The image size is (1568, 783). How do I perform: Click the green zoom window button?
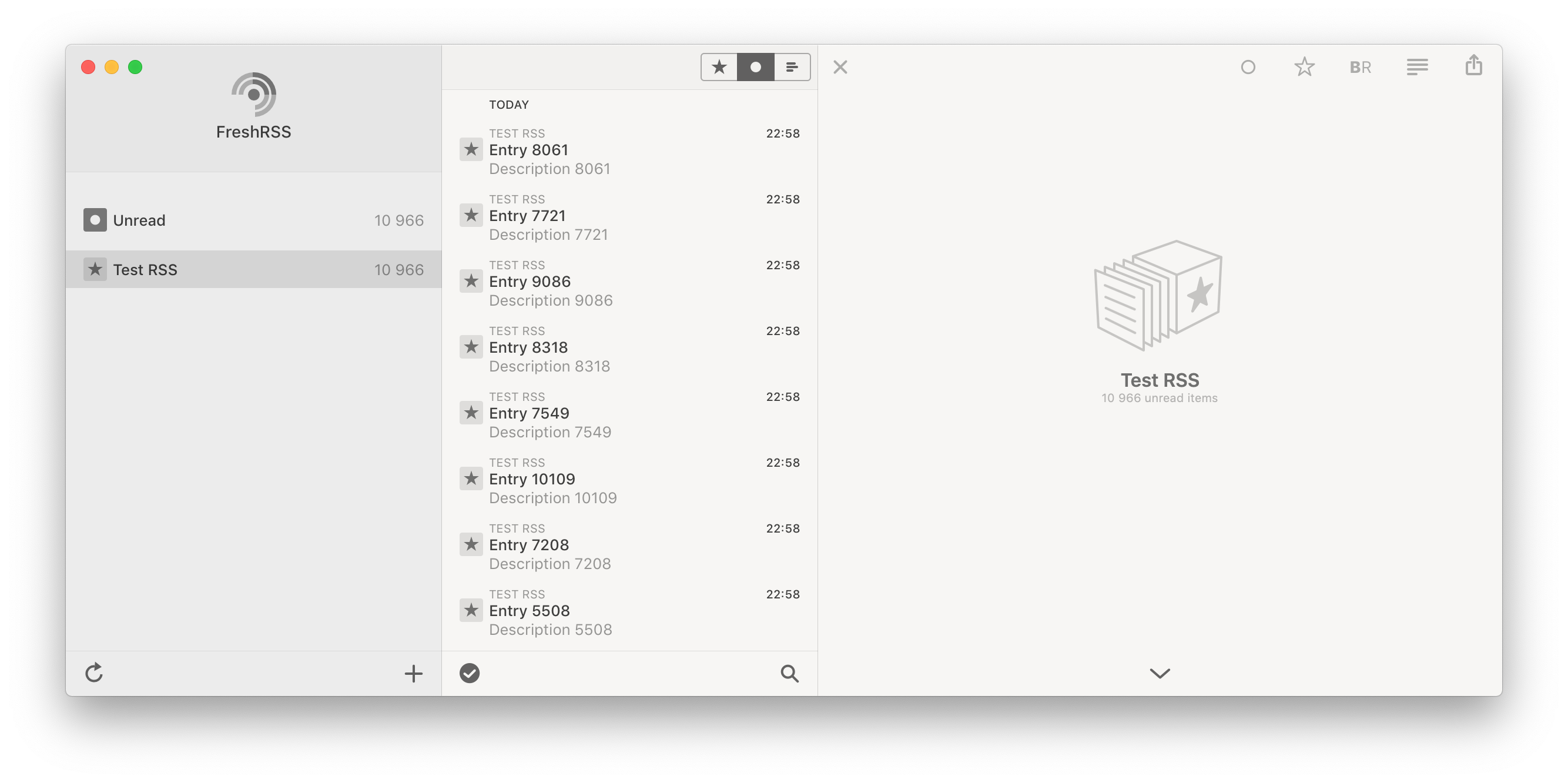click(x=135, y=67)
